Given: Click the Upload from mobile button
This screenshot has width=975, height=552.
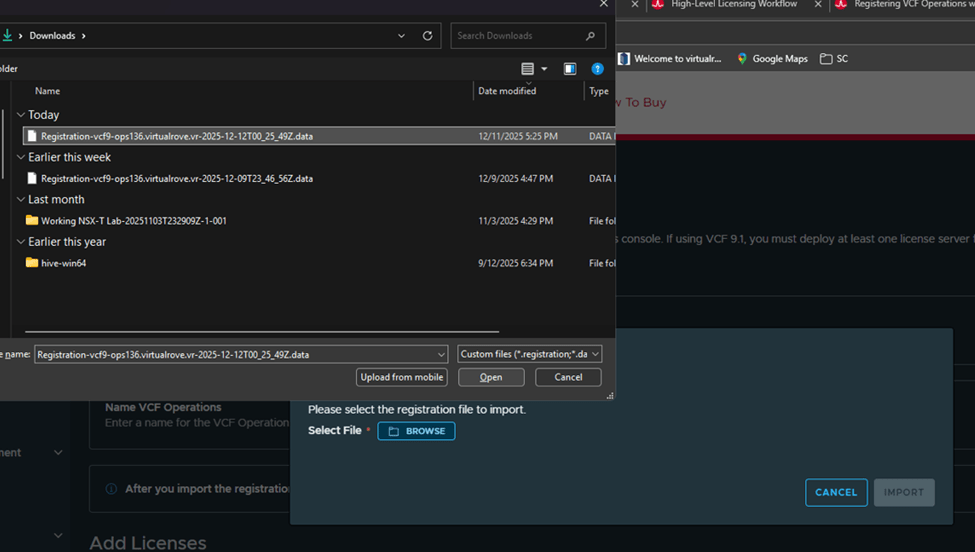Looking at the screenshot, I should pos(401,377).
